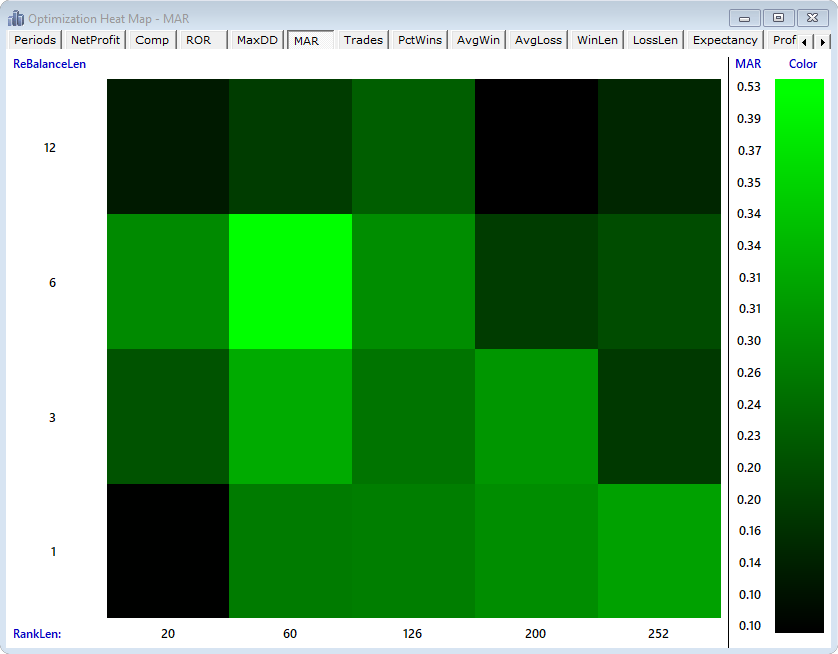Click the 0.53 legend value
Viewport: 838px width, 654px height.
tap(749, 87)
